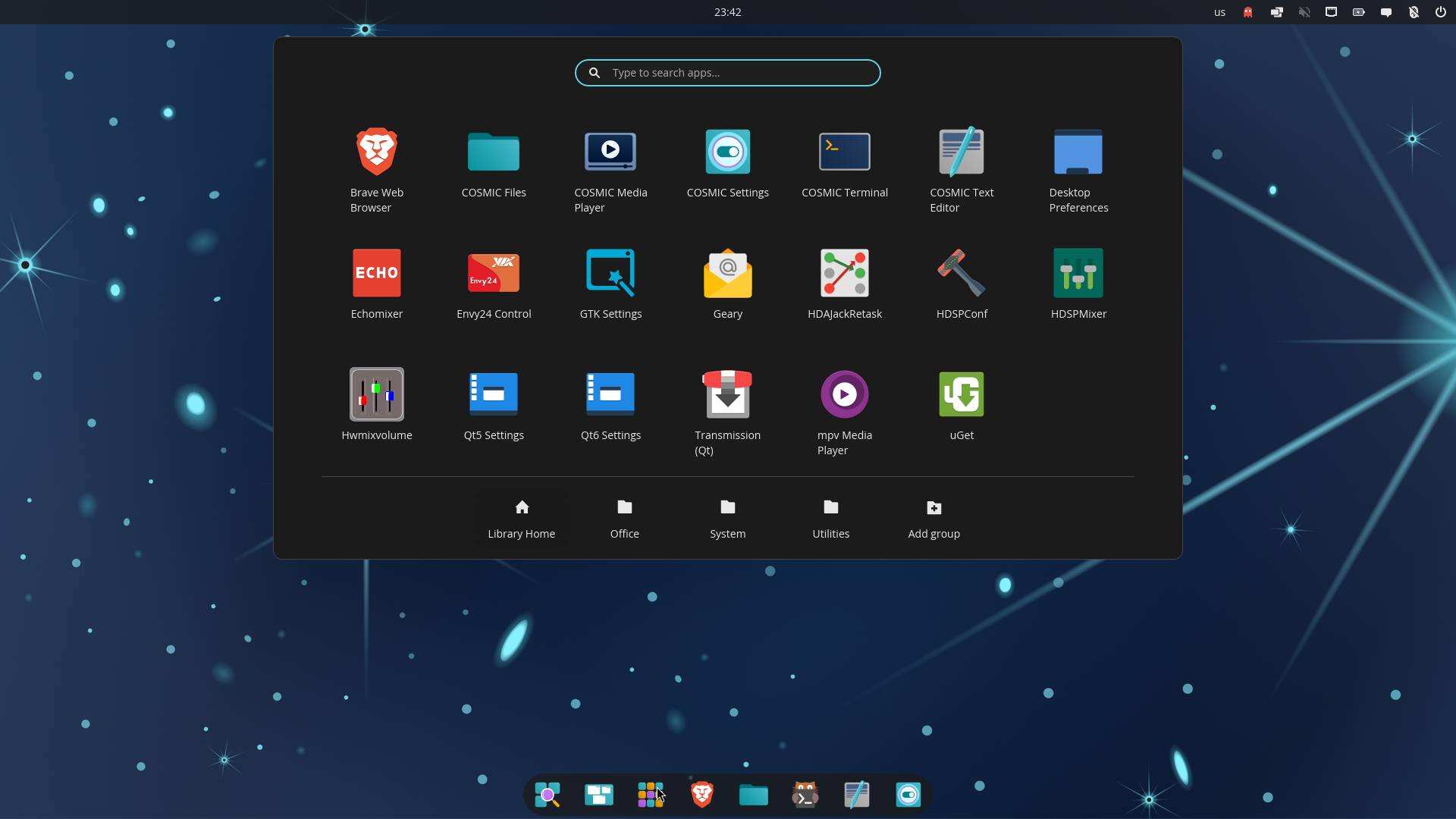Open Brave from the dock

[x=702, y=795]
